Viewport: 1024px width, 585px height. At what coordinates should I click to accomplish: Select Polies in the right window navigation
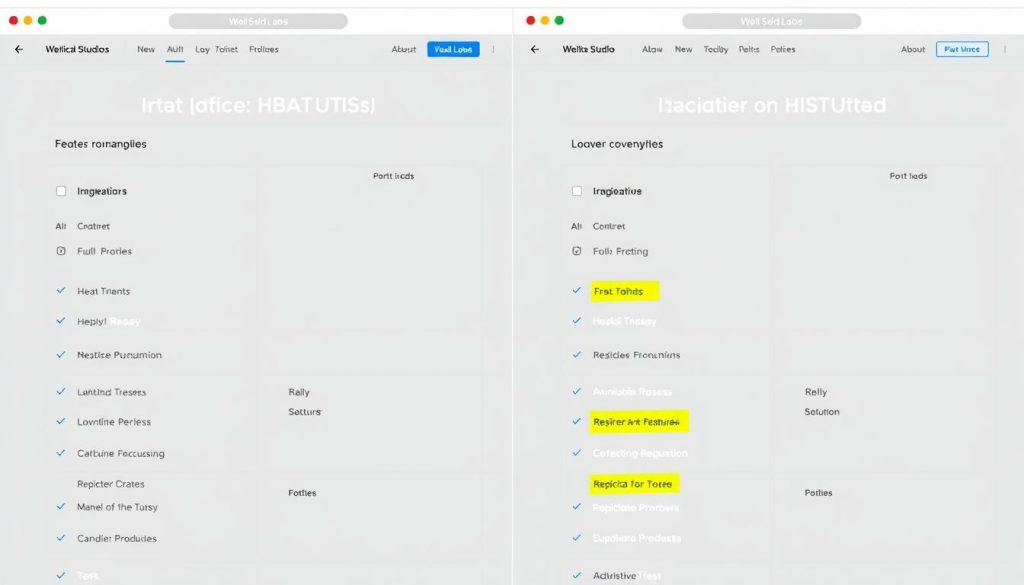[x=783, y=48]
